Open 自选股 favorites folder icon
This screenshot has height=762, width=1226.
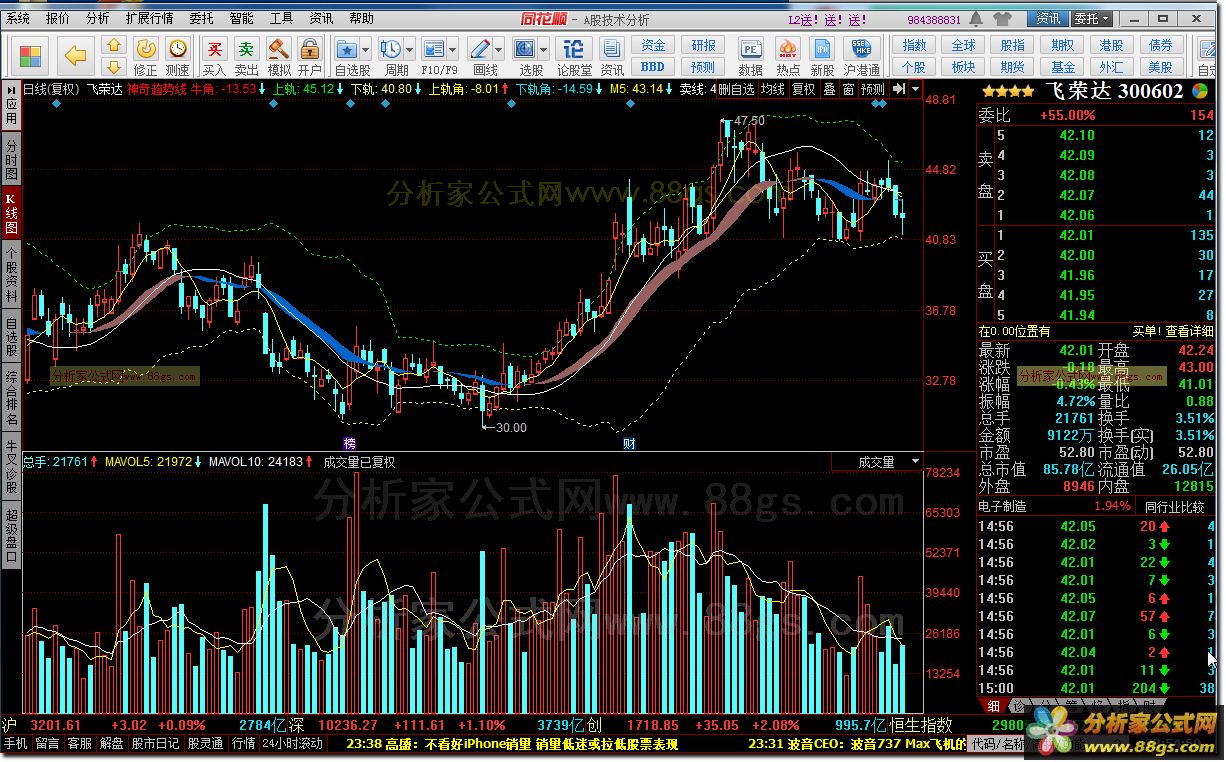pyautogui.click(x=347, y=49)
